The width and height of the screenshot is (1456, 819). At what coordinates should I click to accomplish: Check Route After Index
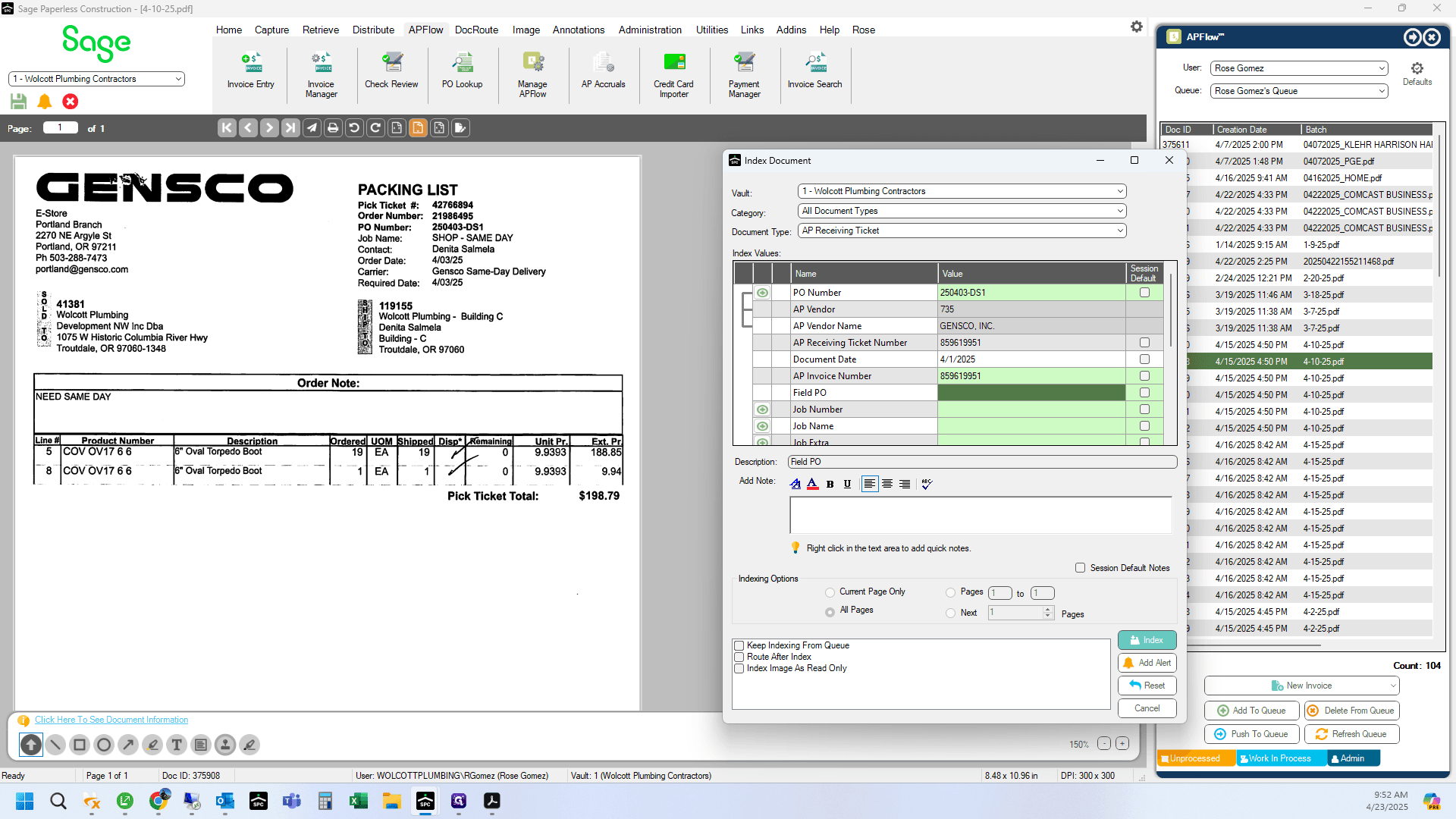pyautogui.click(x=739, y=657)
